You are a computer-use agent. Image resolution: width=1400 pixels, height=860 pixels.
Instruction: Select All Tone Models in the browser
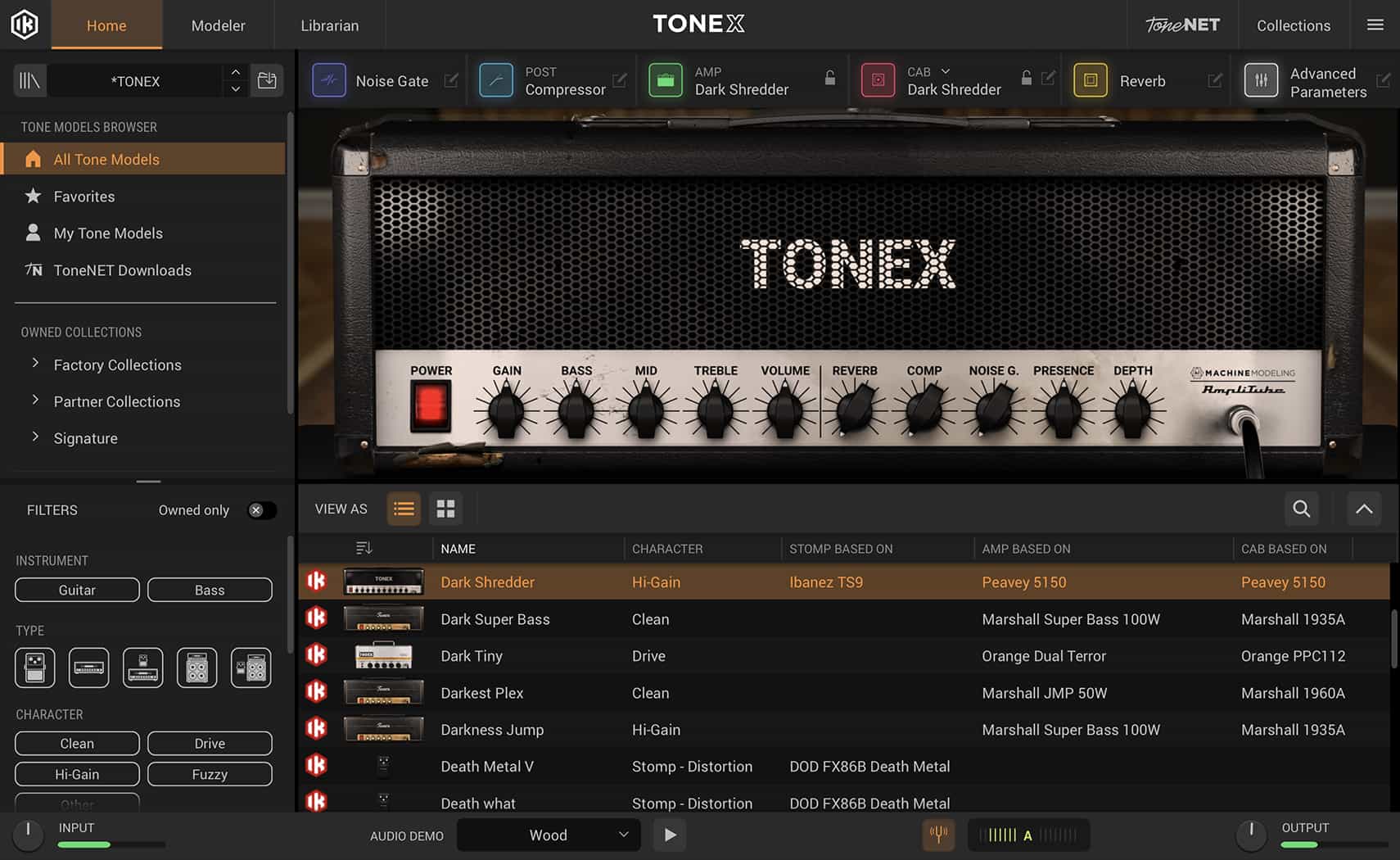[x=143, y=159]
